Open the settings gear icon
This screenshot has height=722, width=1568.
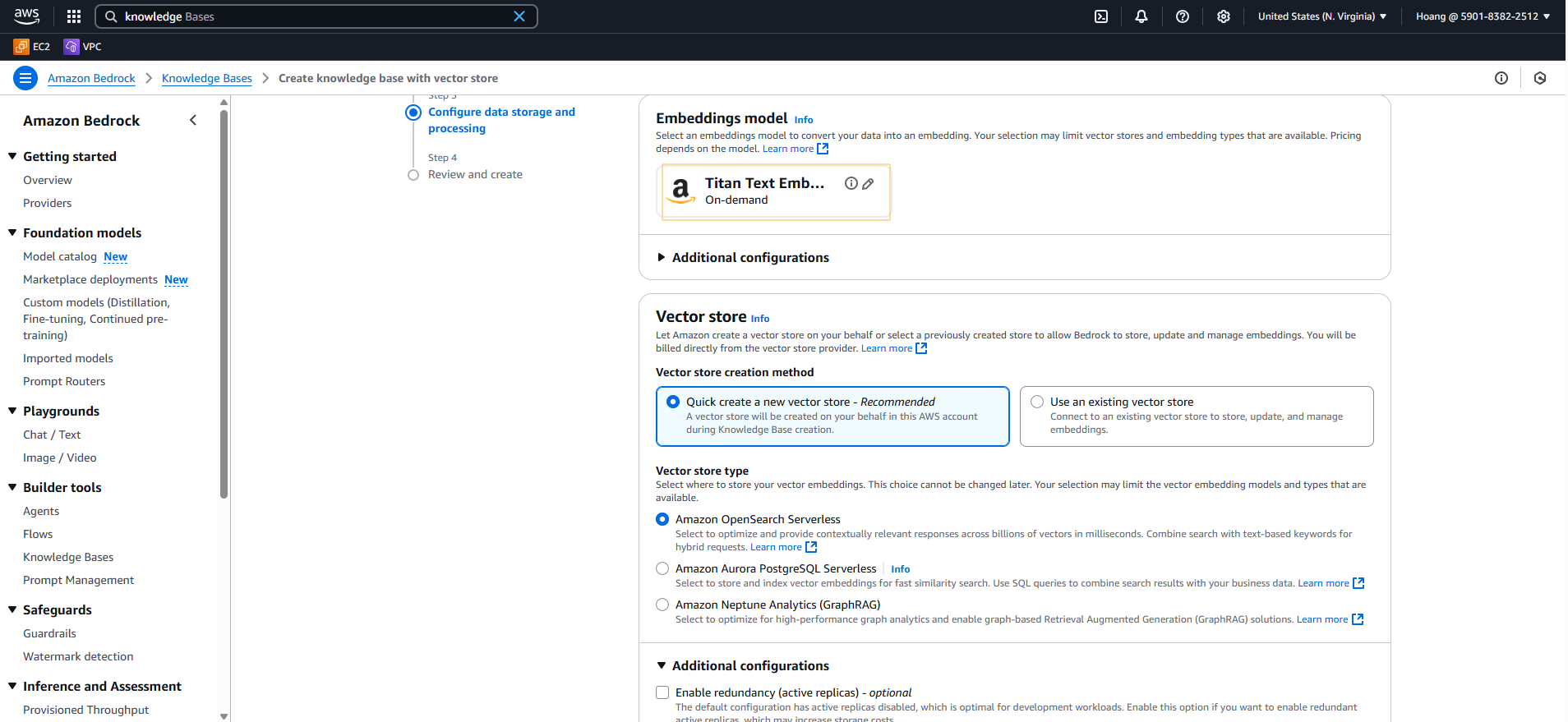[1224, 16]
